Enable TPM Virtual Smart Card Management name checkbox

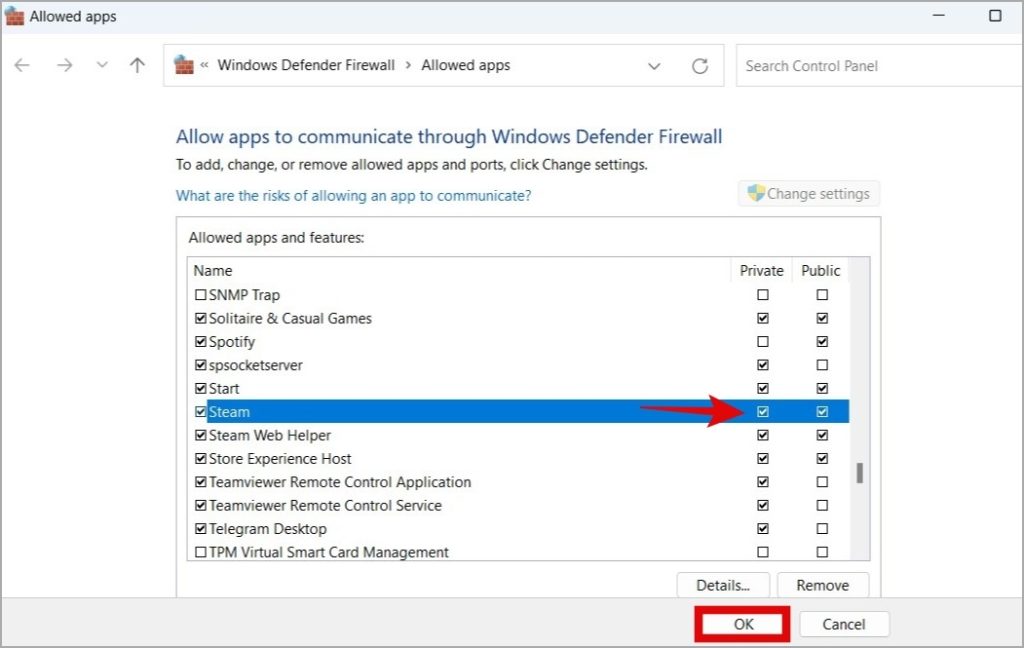(x=200, y=552)
